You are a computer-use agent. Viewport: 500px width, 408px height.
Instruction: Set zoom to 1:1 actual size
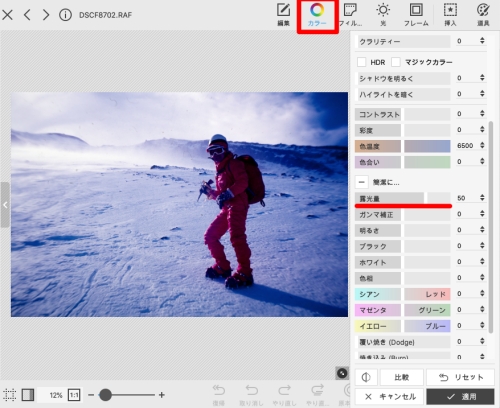tap(74, 395)
